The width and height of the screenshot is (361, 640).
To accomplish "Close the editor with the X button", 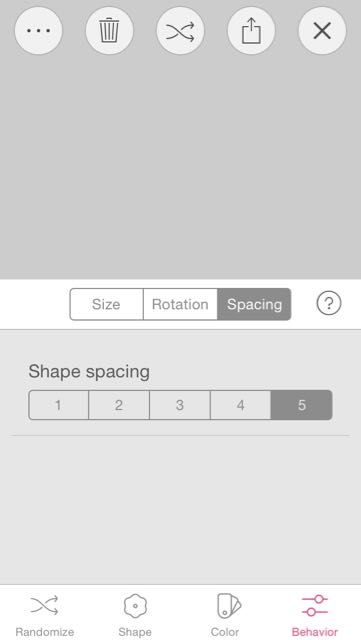I will click(322, 31).
